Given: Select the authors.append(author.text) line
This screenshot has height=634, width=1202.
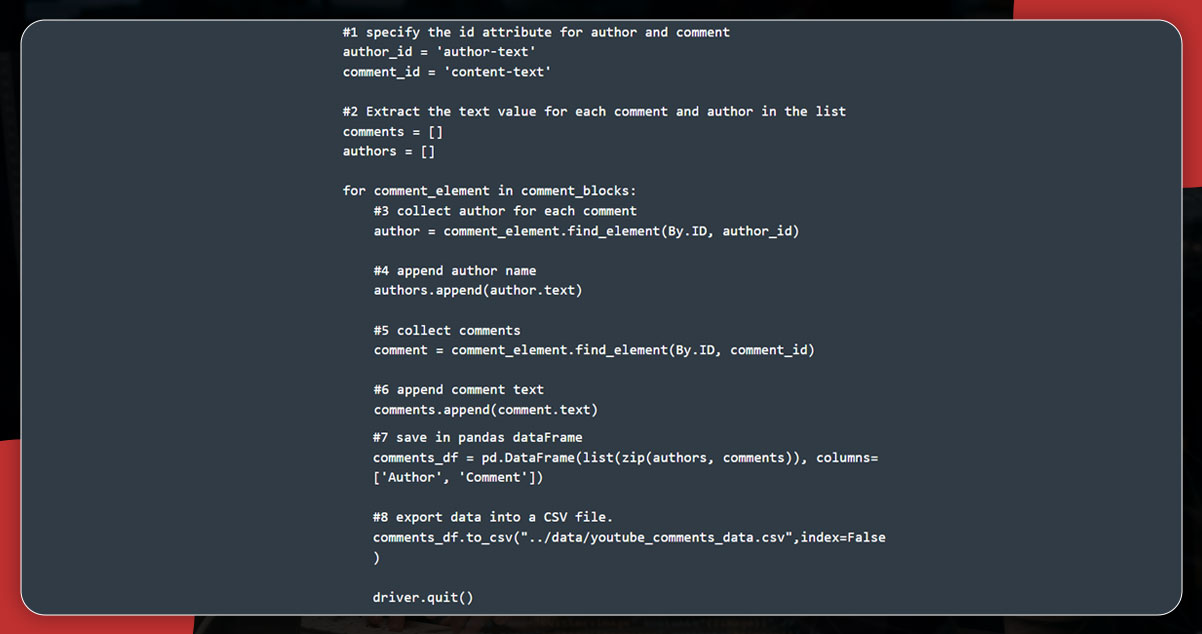Looking at the screenshot, I should click(x=478, y=291).
